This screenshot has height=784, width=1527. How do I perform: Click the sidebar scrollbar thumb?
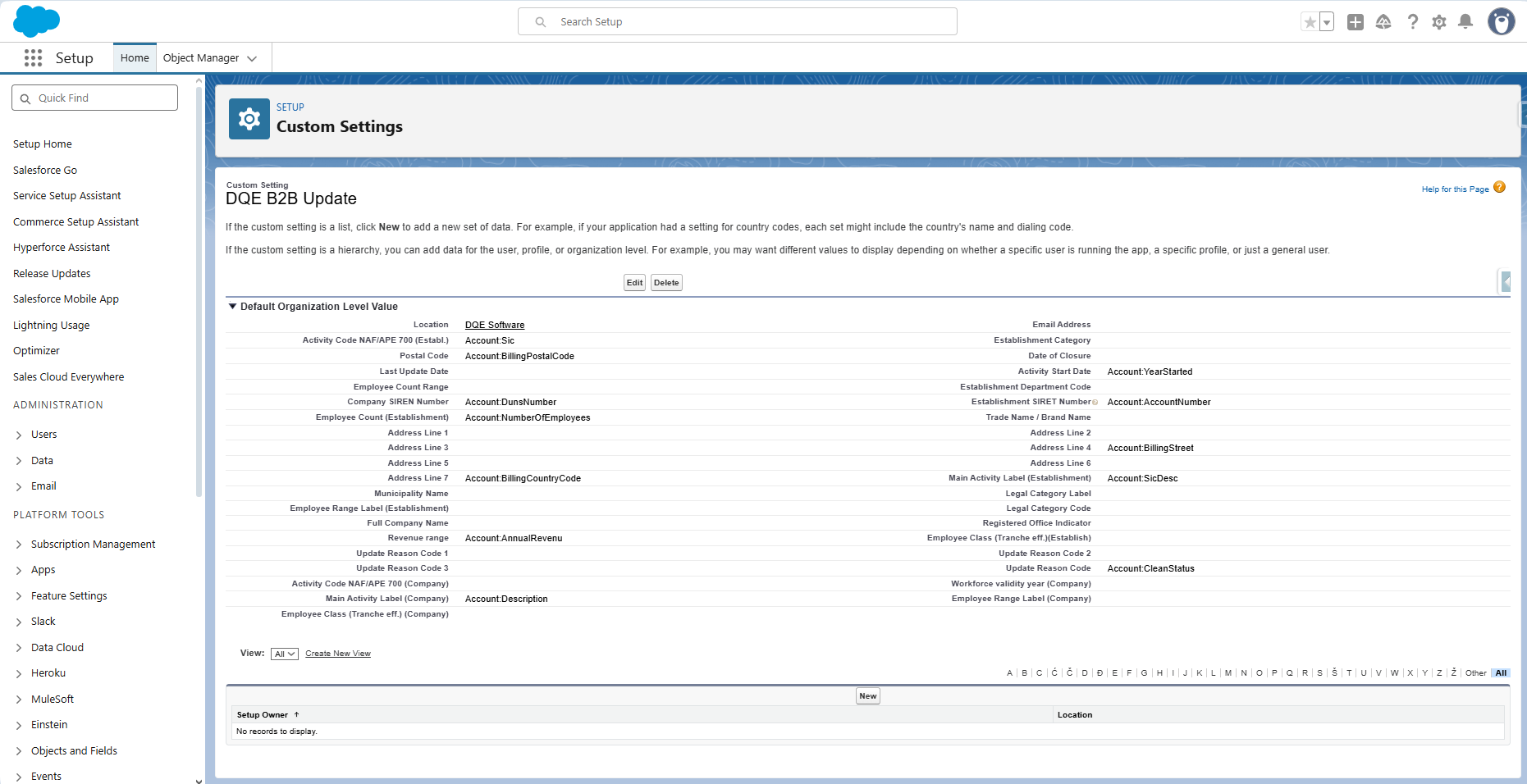199,291
